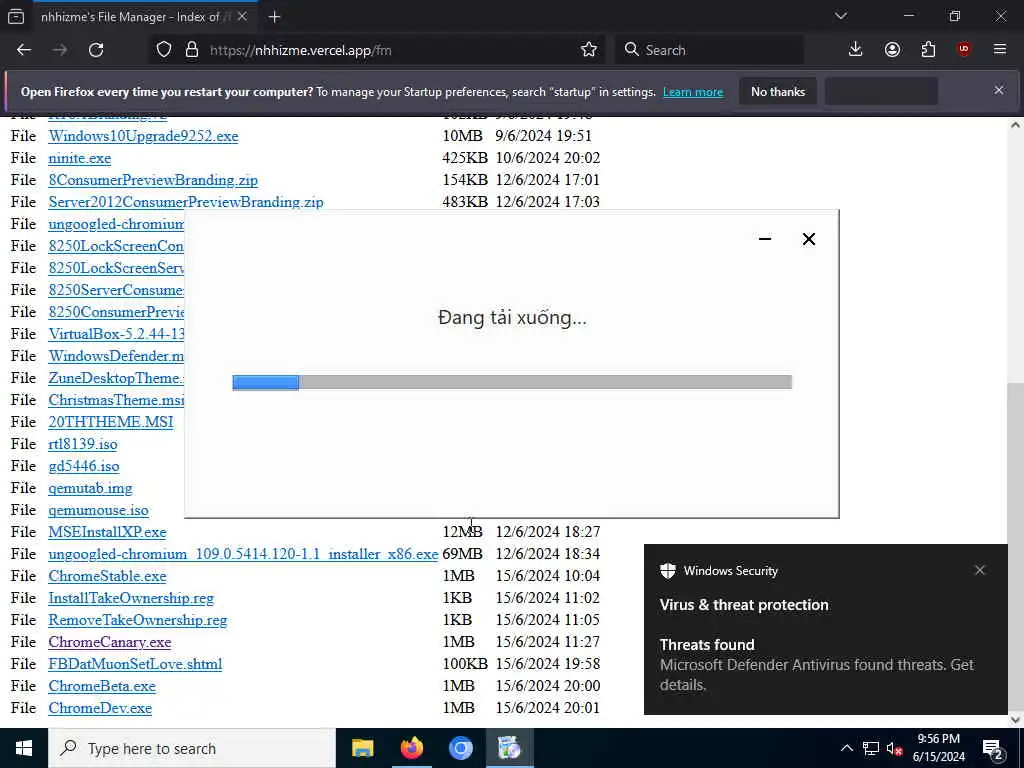1024x768 pixels.
Task: Open File Explorer from taskbar
Action: coord(362,748)
